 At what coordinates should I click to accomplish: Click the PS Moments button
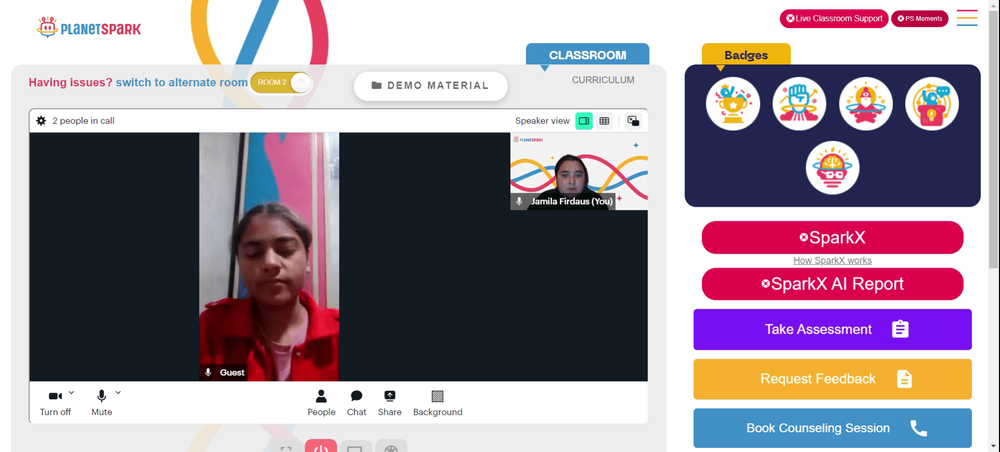click(920, 18)
